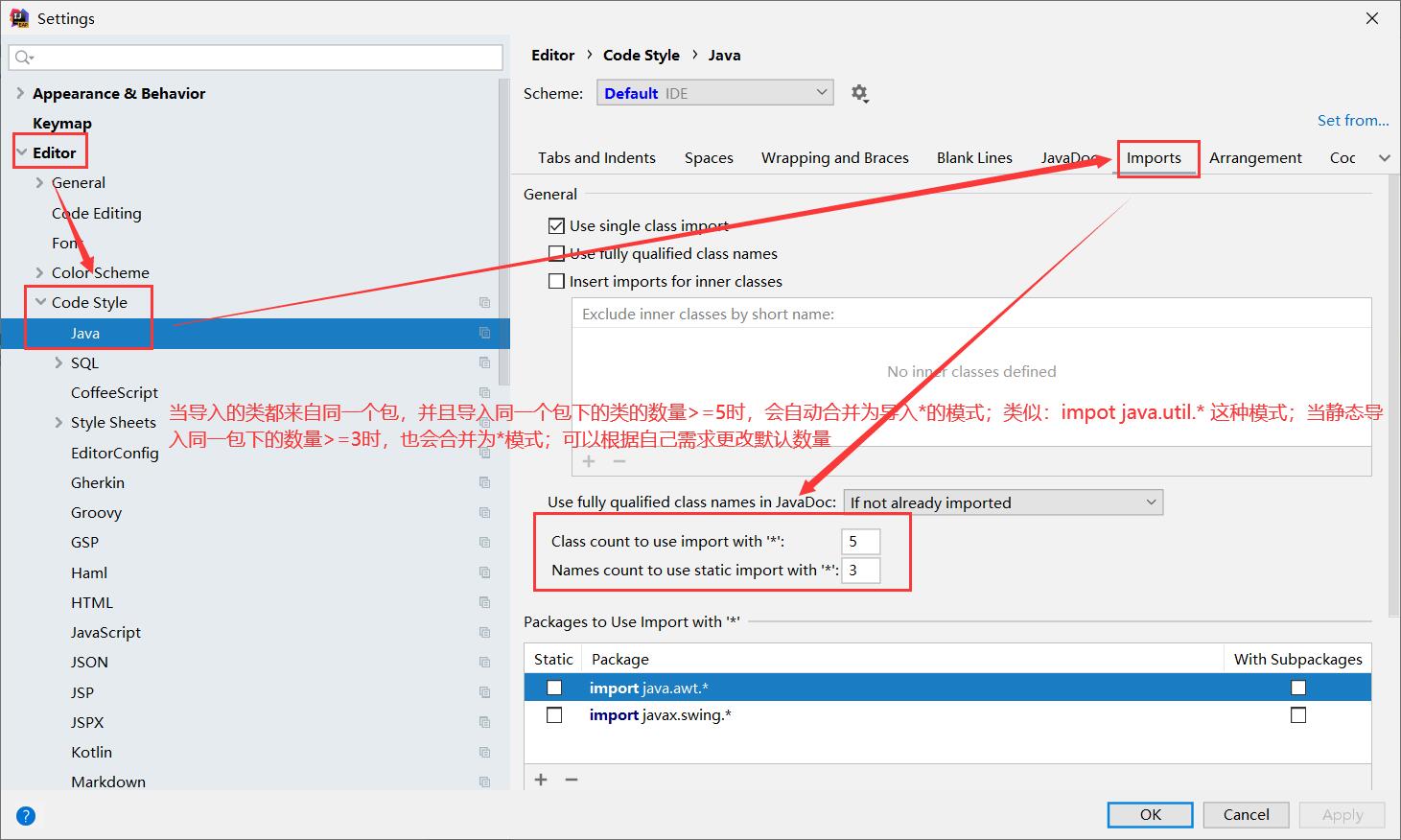
Task: Click the copy icon beside Java
Action: [x=484, y=333]
